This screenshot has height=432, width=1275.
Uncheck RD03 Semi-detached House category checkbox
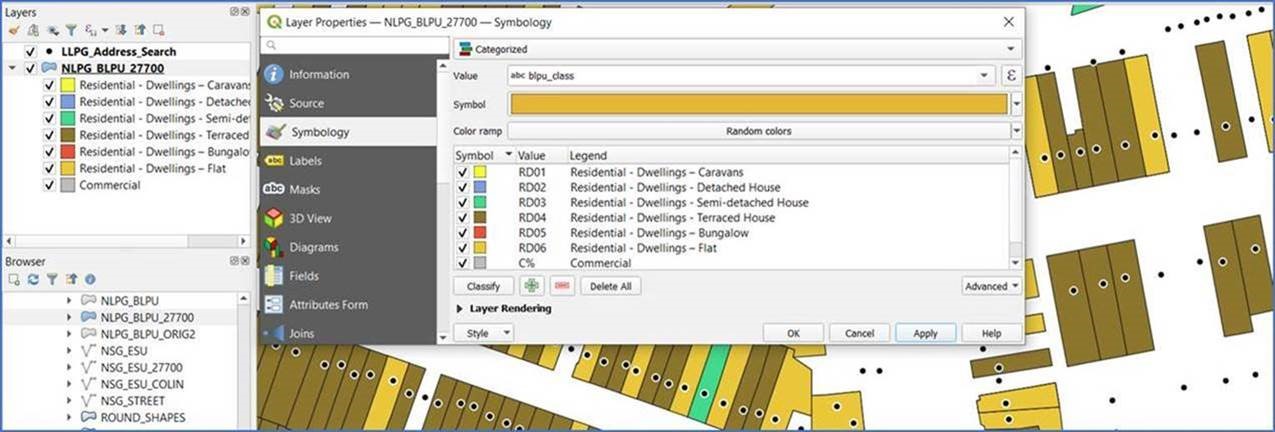coord(462,202)
